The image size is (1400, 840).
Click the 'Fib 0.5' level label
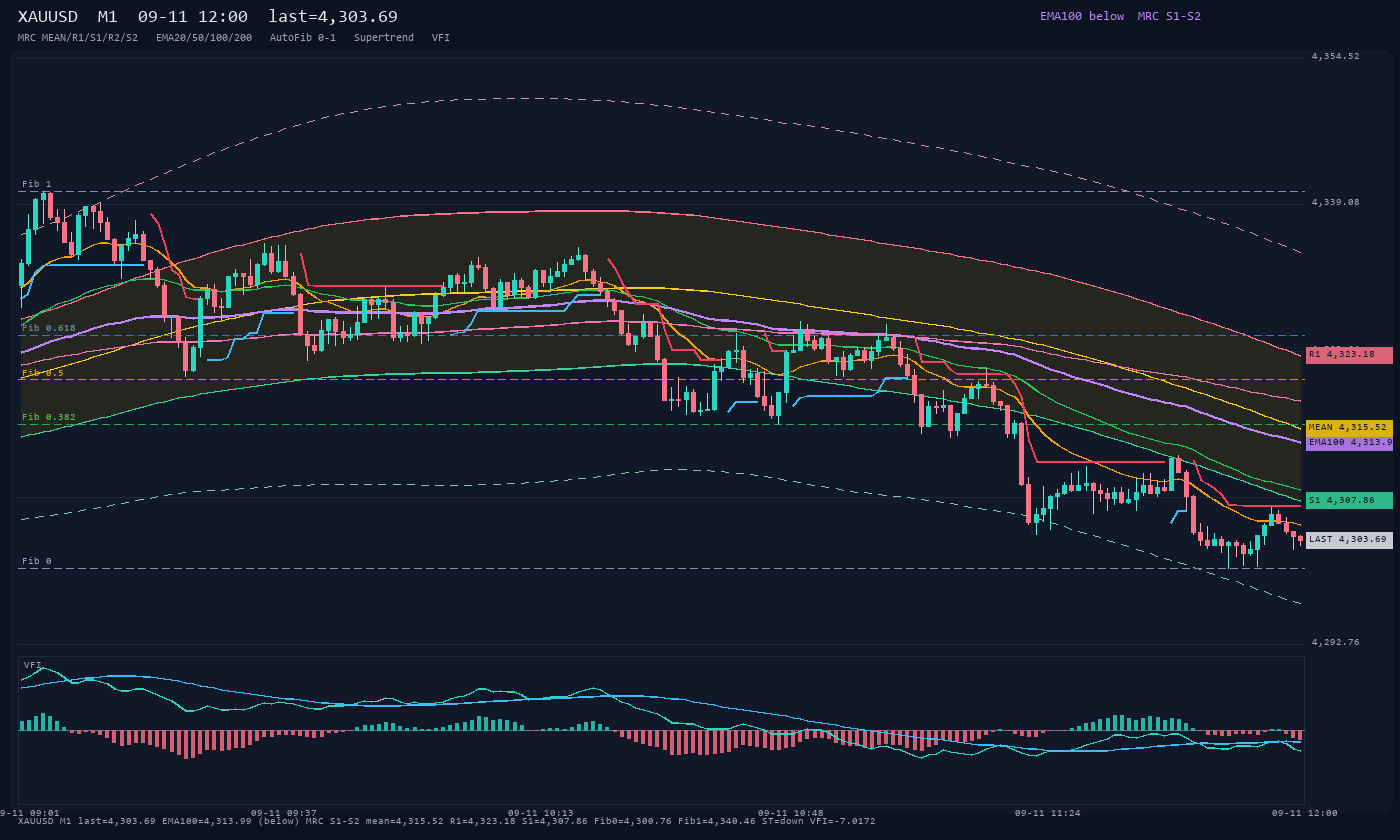click(x=43, y=372)
